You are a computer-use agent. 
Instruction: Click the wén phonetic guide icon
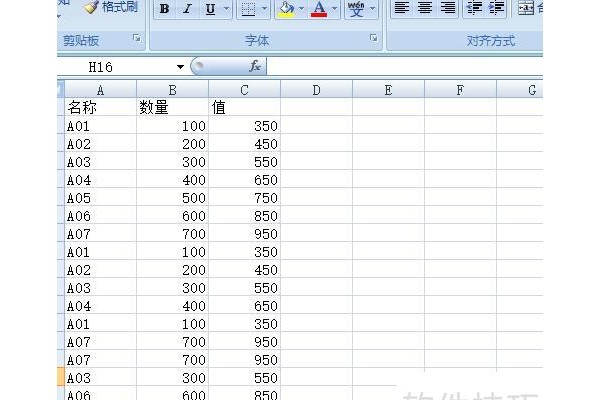point(356,8)
